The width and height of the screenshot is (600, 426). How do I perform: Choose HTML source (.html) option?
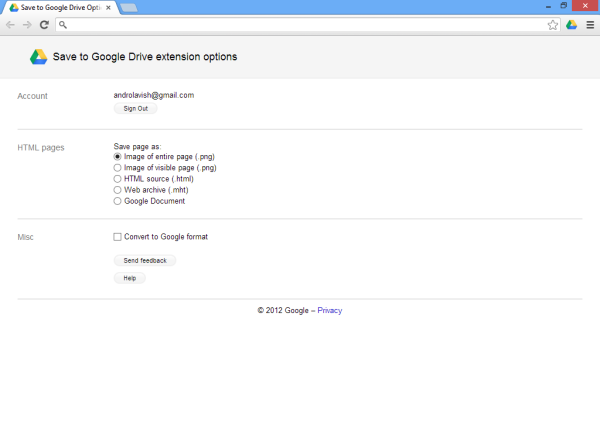[x=117, y=179]
